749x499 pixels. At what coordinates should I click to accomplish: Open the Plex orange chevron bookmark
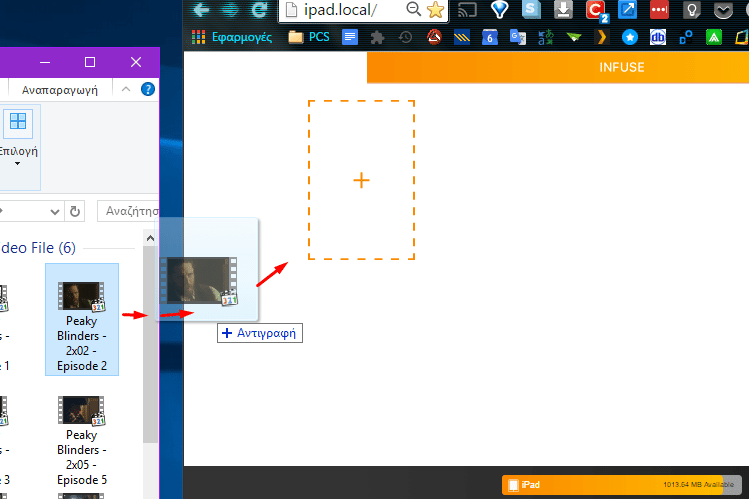click(x=602, y=37)
